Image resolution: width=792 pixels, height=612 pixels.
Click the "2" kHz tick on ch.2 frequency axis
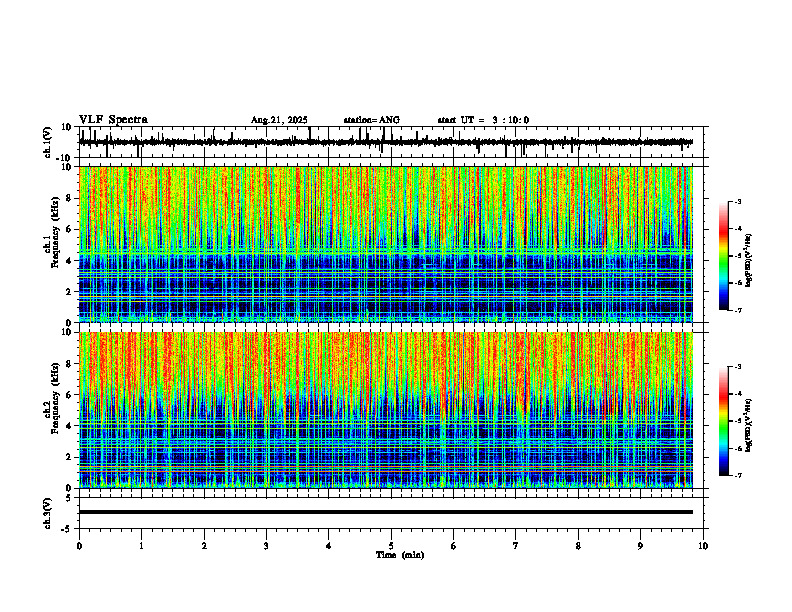click(x=69, y=457)
